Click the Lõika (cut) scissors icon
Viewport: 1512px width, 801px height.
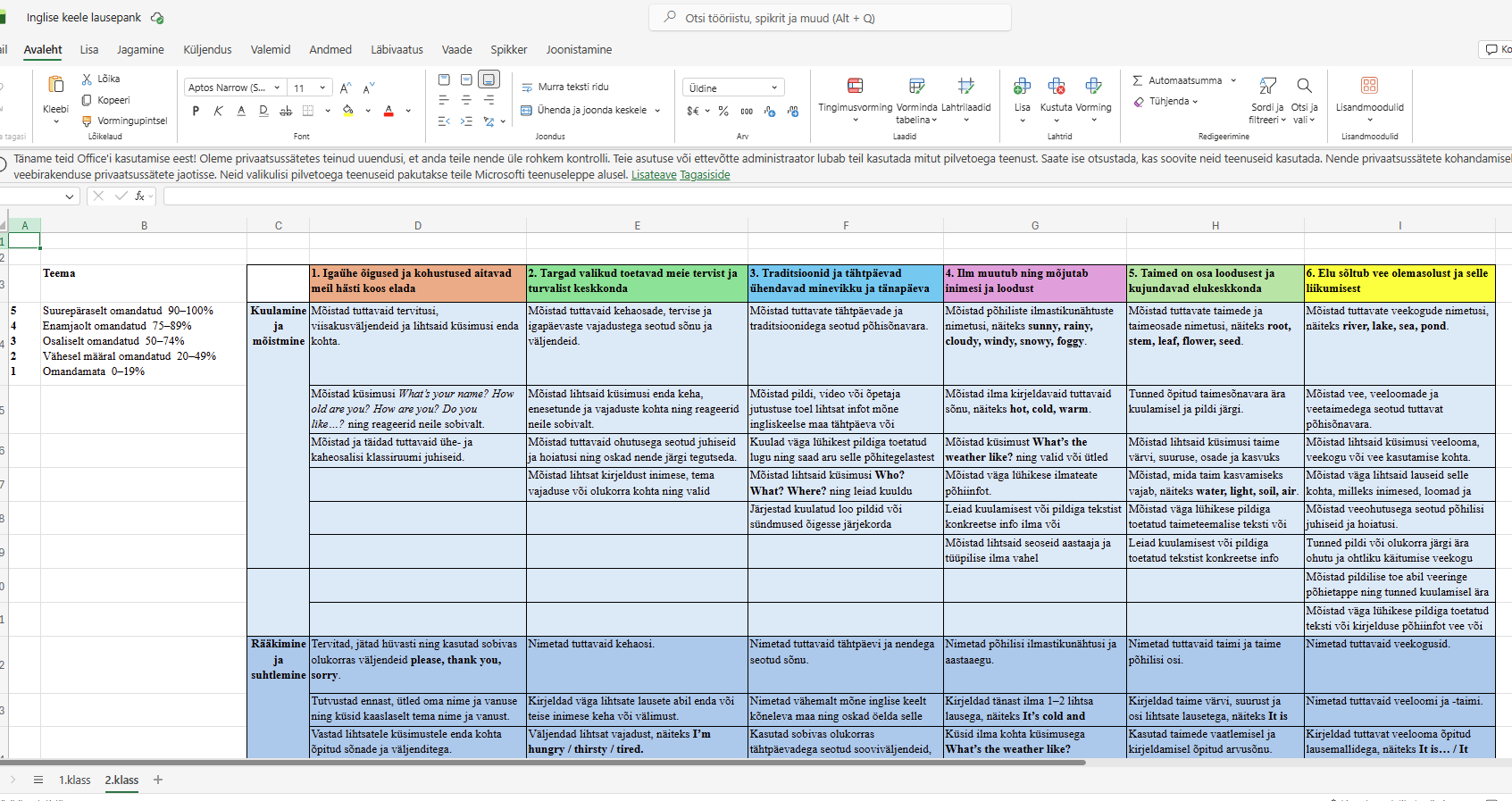point(87,79)
